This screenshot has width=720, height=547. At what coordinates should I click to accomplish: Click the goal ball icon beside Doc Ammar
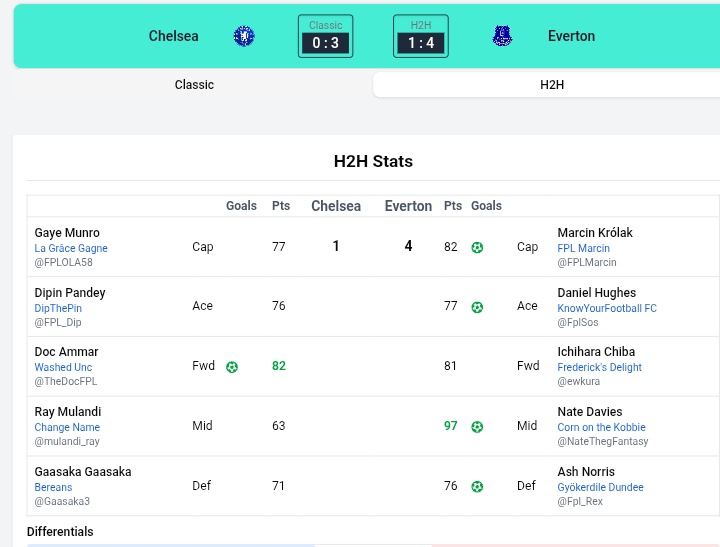(232, 367)
